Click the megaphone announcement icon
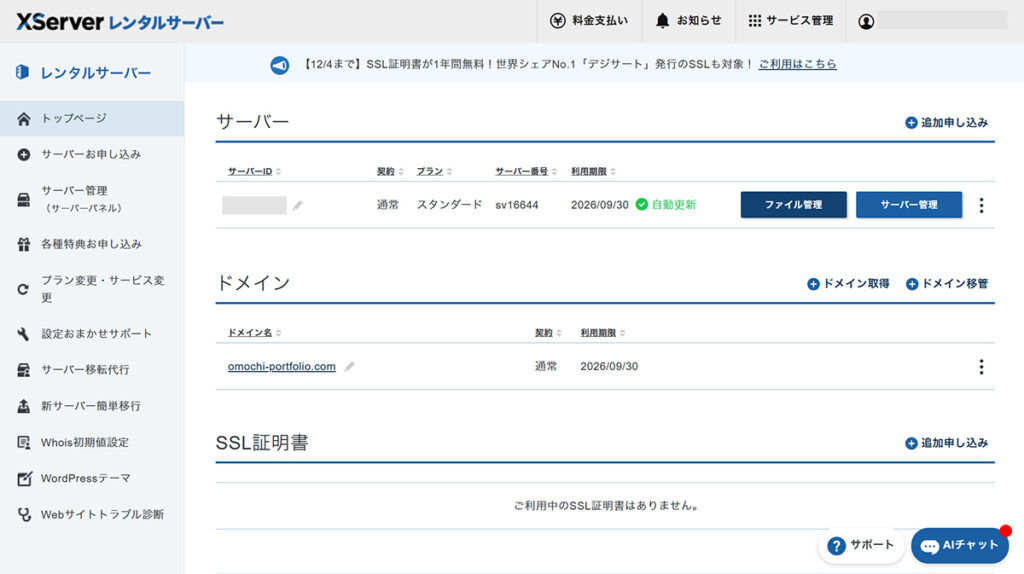The image size is (1024, 574). pyautogui.click(x=280, y=65)
